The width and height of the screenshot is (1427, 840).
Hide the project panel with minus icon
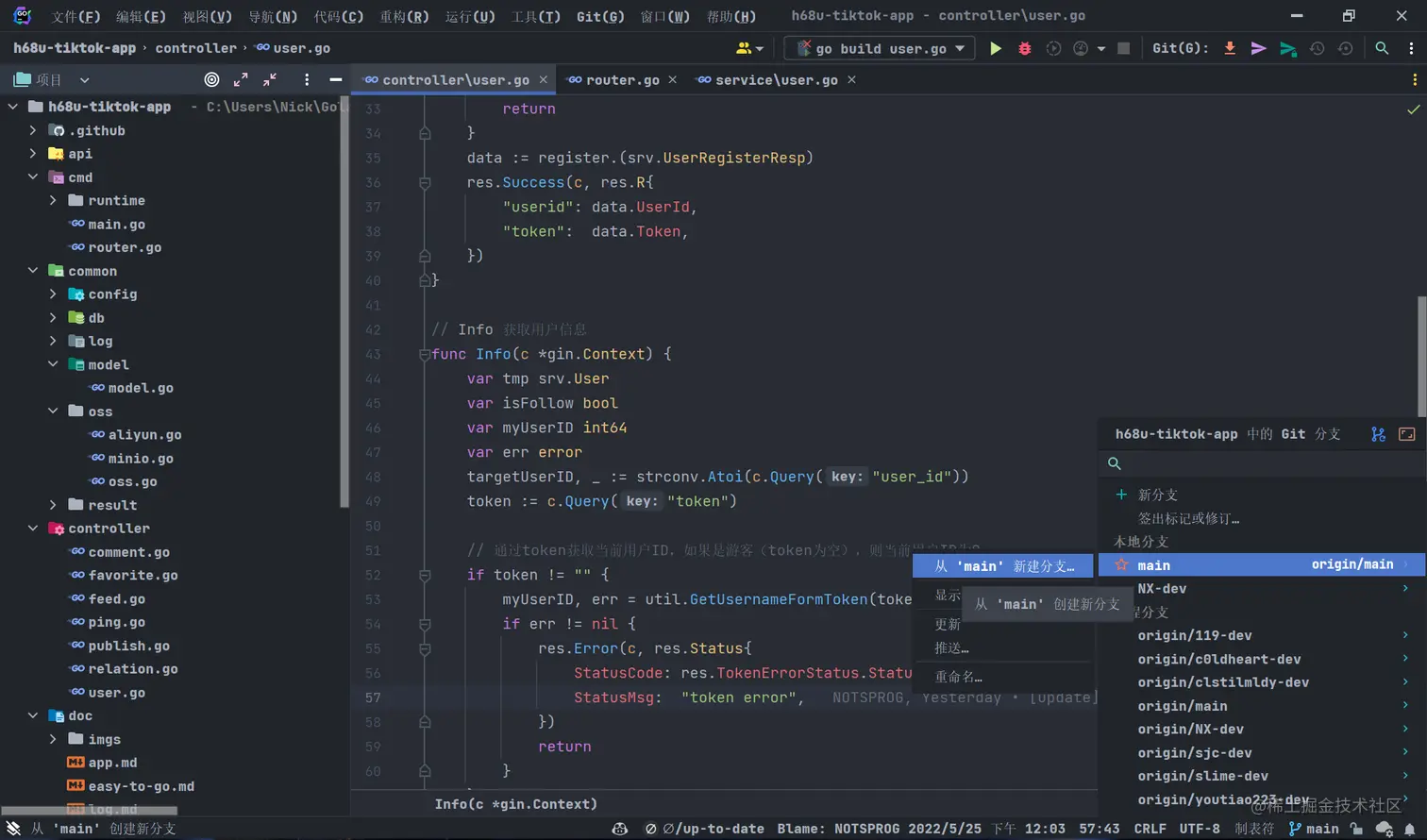tap(335, 80)
